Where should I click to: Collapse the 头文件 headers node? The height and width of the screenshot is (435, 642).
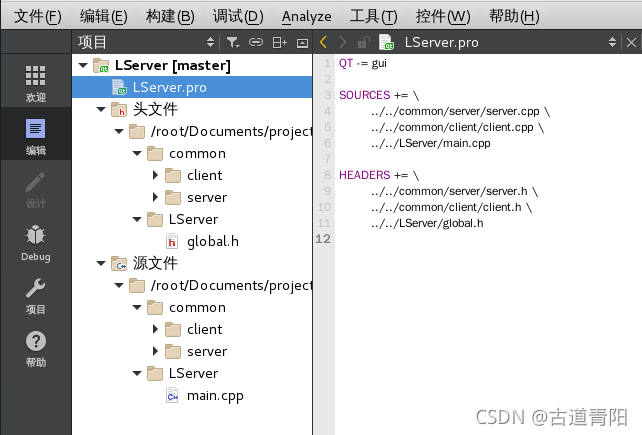pyautogui.click(x=101, y=109)
